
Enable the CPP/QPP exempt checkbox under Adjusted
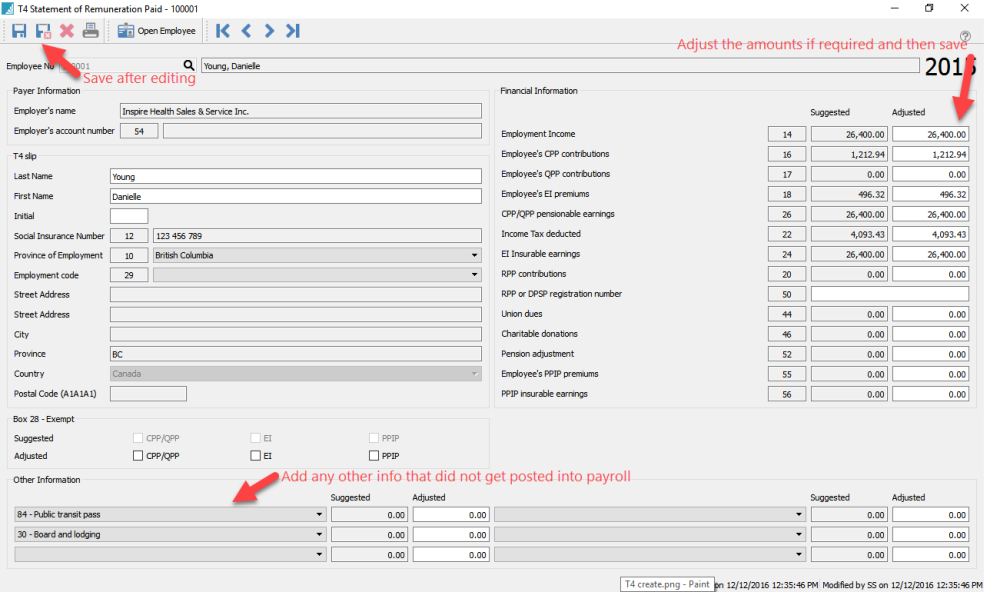136,456
